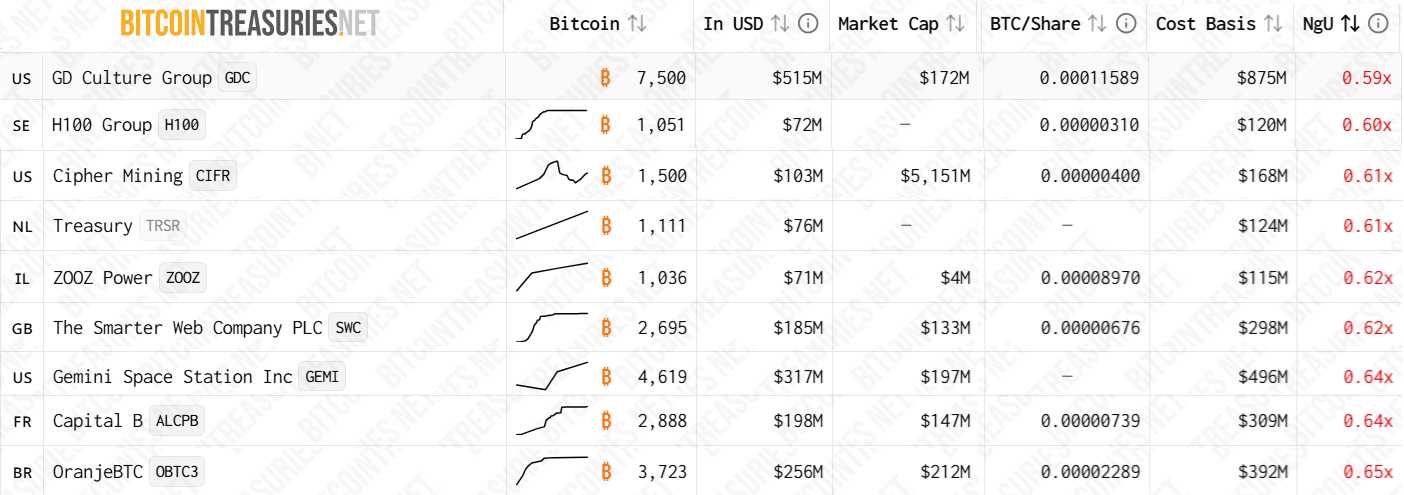The width and height of the screenshot is (1404, 495).
Task: Sort table by Bitcoin column arrows
Action: (x=637, y=24)
